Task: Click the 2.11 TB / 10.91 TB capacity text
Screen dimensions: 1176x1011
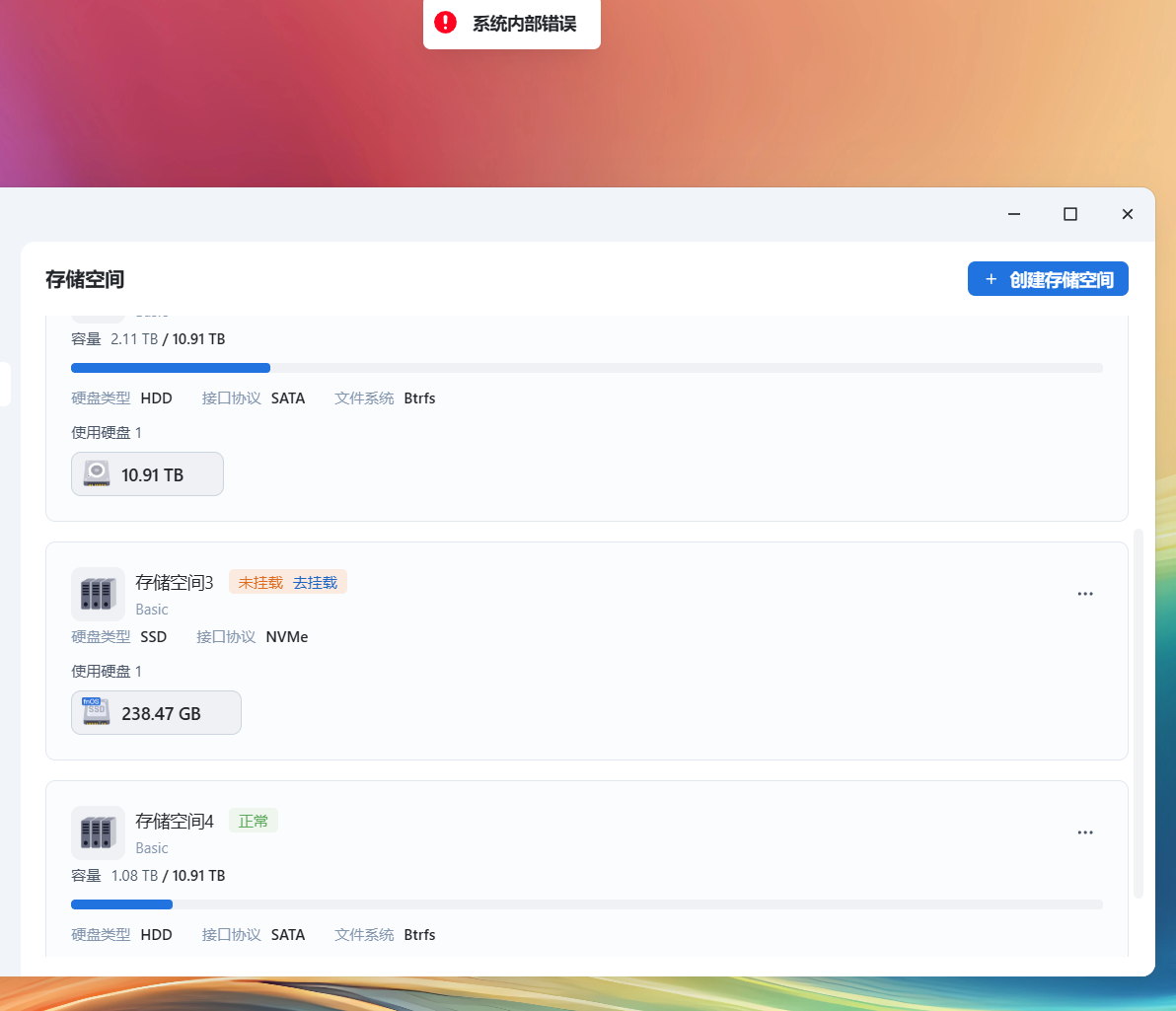Action: 168,339
